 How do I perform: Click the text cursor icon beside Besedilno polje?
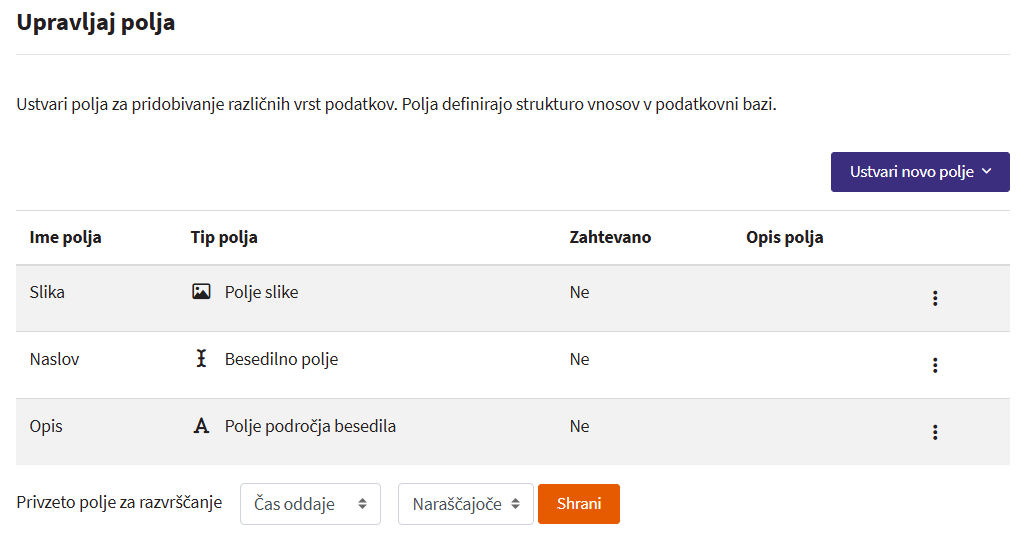[201, 359]
